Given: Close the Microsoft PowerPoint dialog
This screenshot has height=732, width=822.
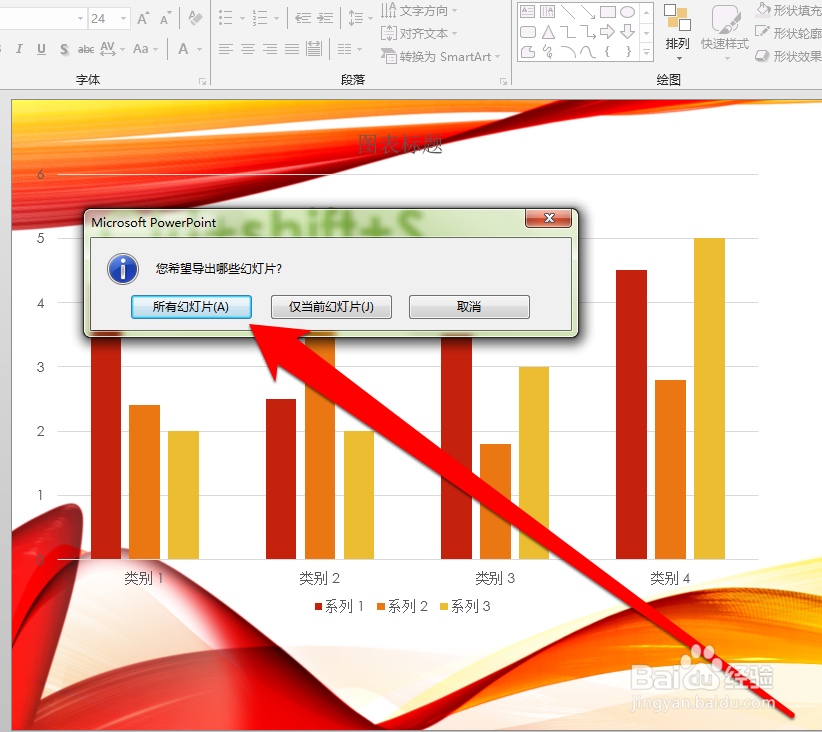Looking at the screenshot, I should 548,218.
